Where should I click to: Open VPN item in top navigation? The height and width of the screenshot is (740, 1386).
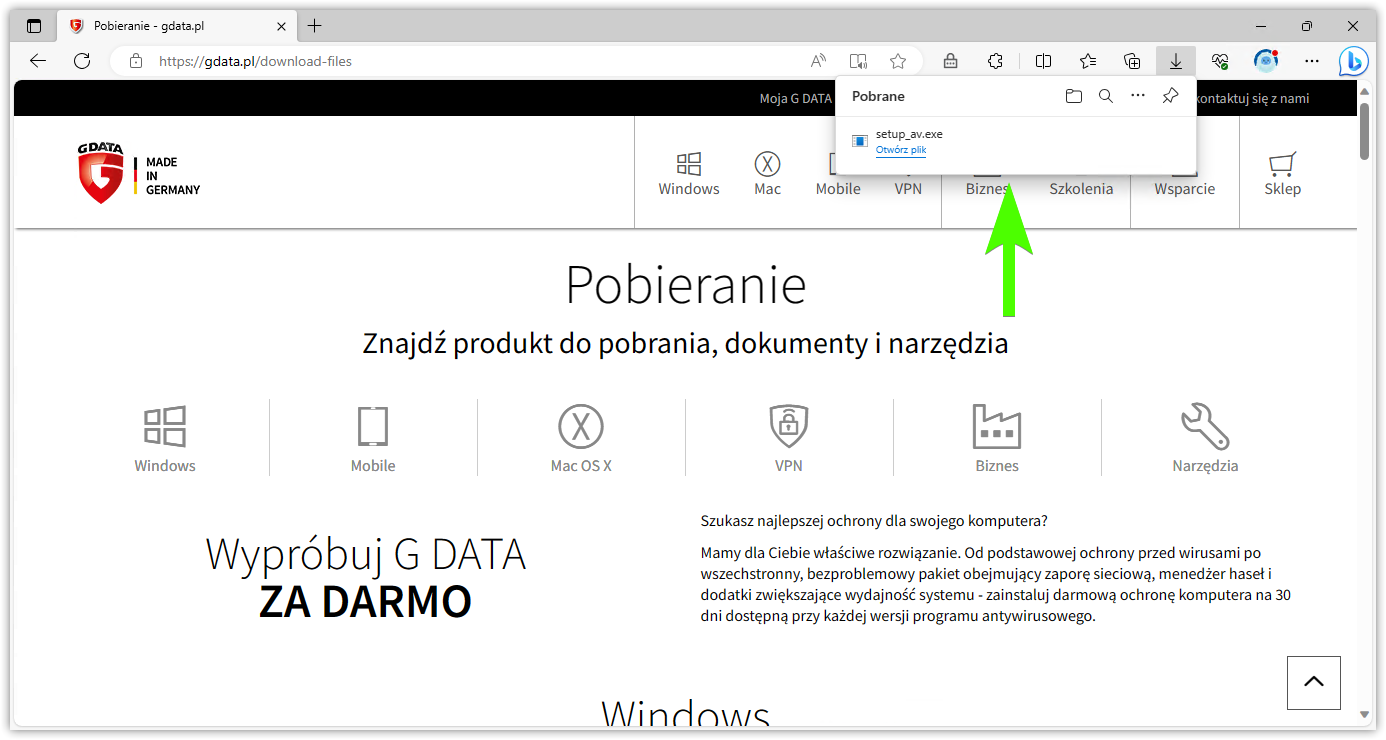click(x=908, y=189)
